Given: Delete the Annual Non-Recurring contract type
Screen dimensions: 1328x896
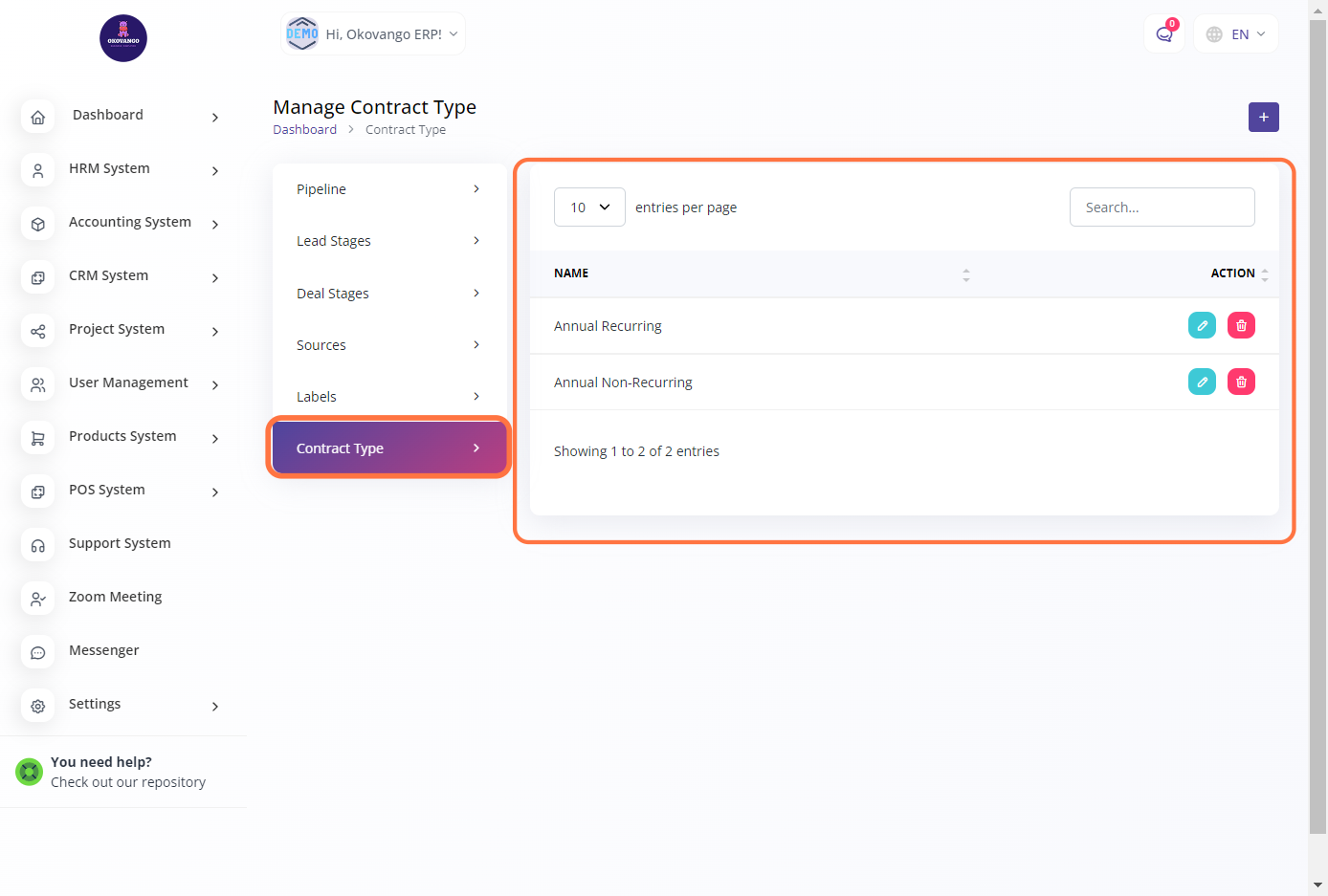Looking at the screenshot, I should click(x=1241, y=382).
